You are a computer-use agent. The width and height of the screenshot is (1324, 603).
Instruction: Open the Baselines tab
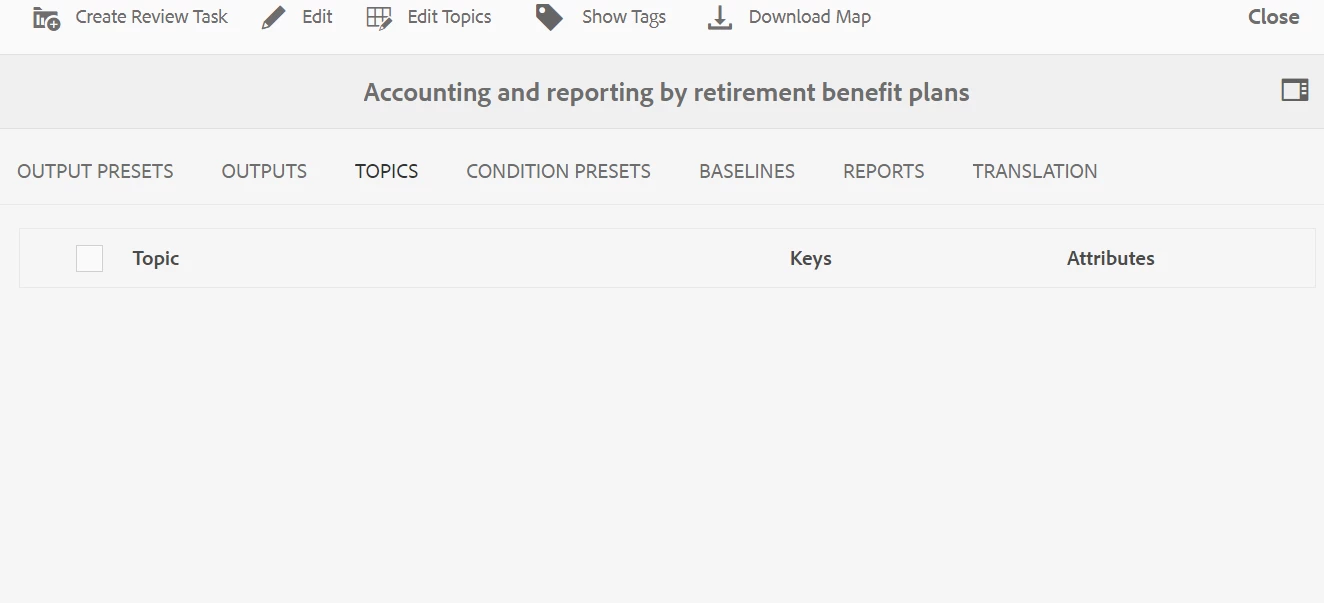747,171
